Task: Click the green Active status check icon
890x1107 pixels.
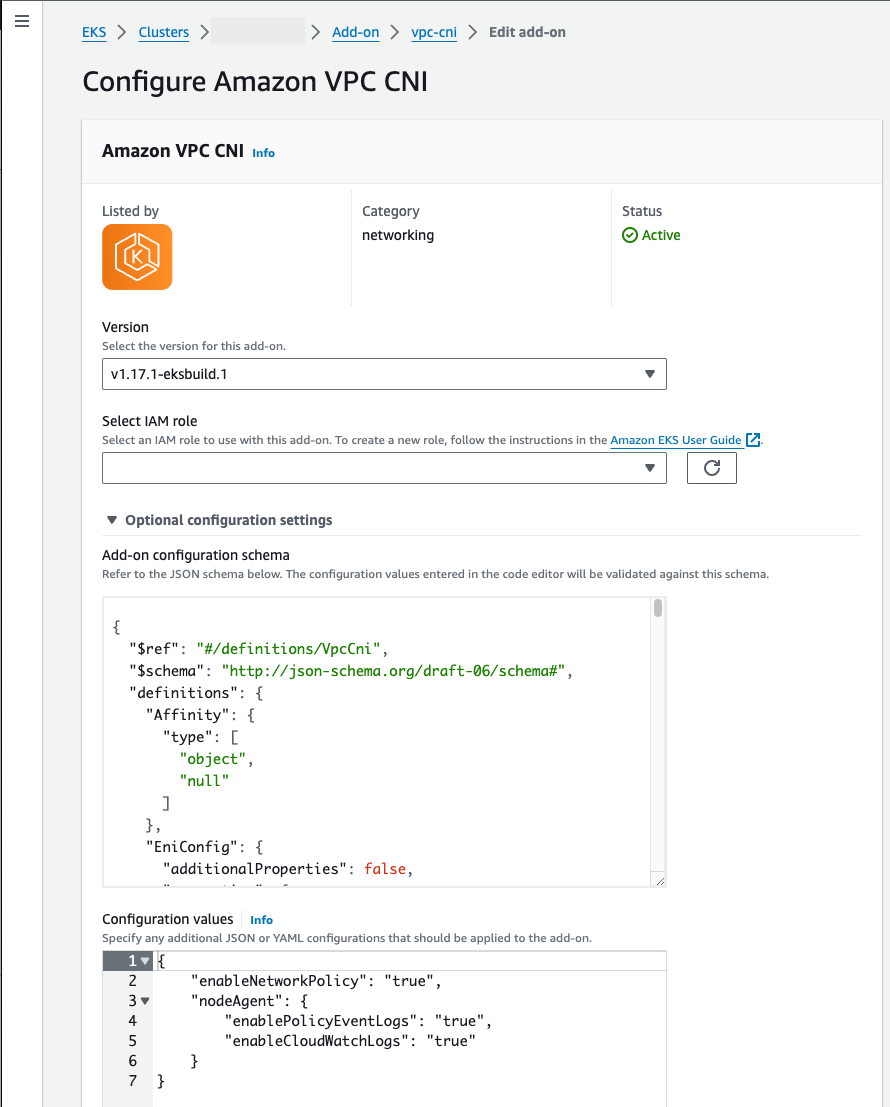Action: point(629,235)
